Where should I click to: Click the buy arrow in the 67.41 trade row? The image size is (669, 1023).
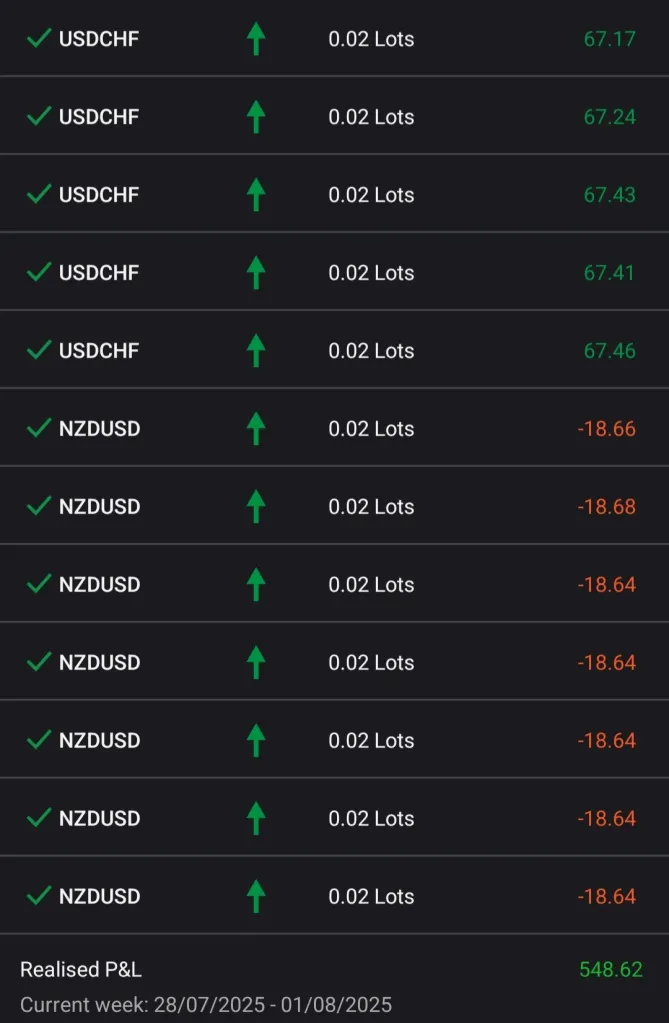click(x=256, y=273)
